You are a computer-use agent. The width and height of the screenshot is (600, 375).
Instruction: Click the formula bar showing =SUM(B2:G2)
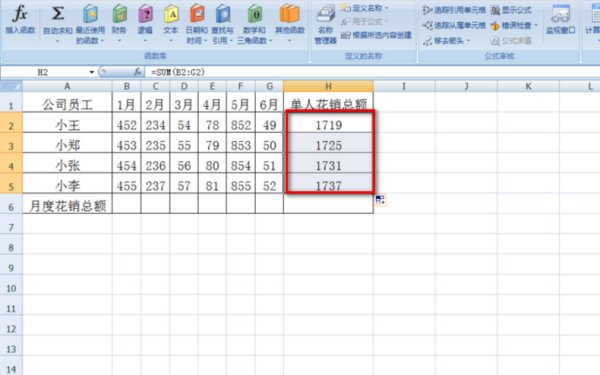coord(371,72)
